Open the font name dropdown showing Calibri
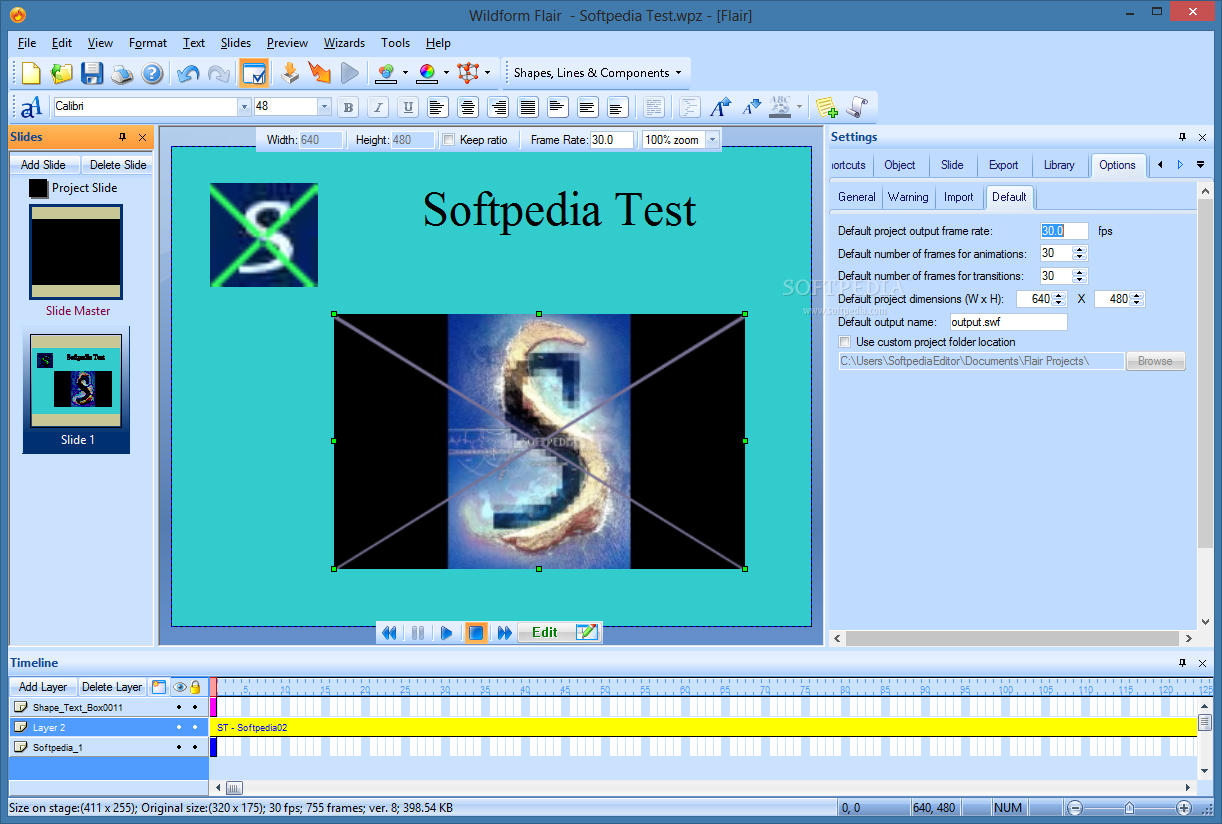1222x824 pixels. click(x=244, y=107)
